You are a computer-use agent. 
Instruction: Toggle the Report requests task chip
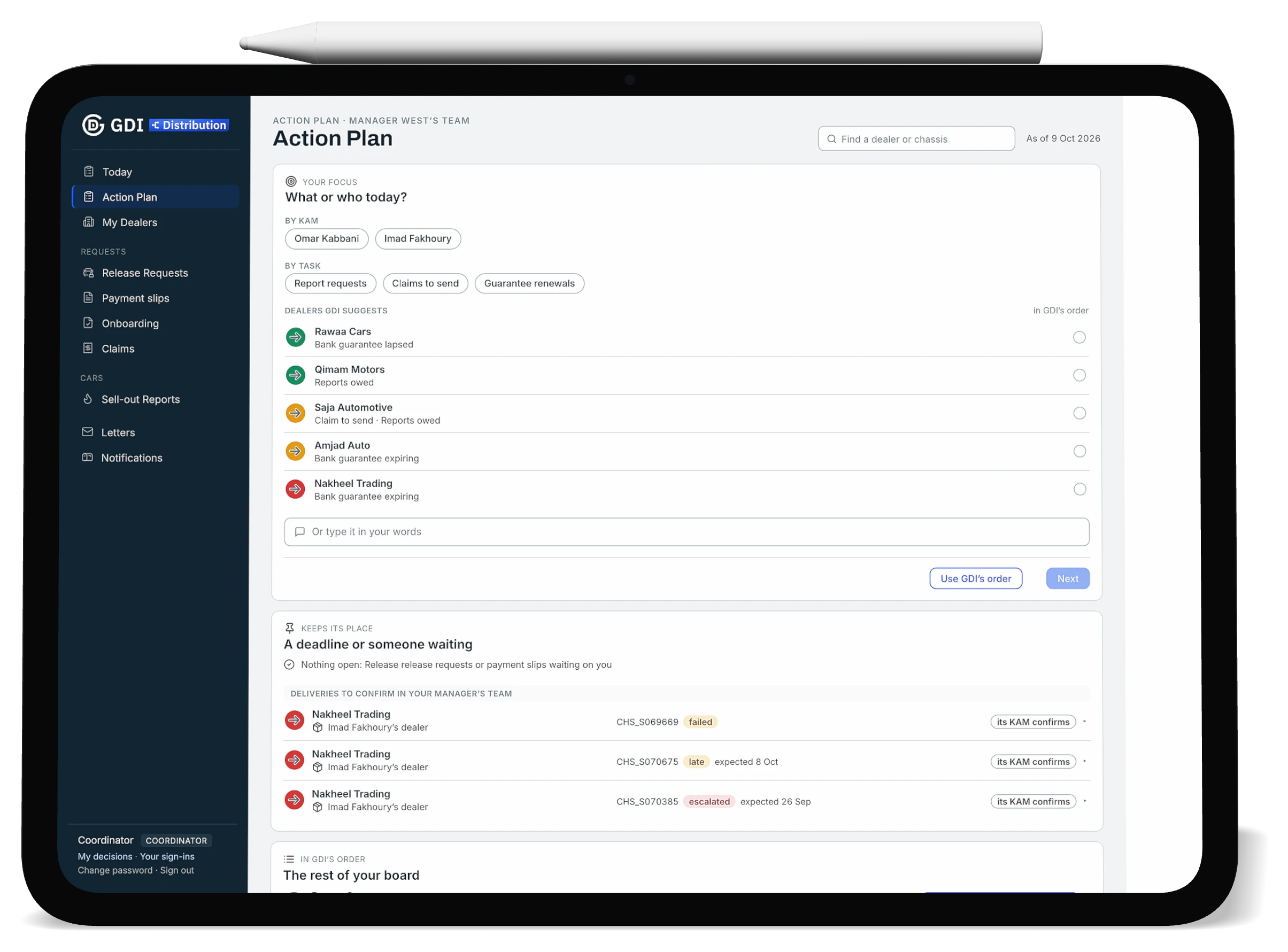tap(331, 284)
